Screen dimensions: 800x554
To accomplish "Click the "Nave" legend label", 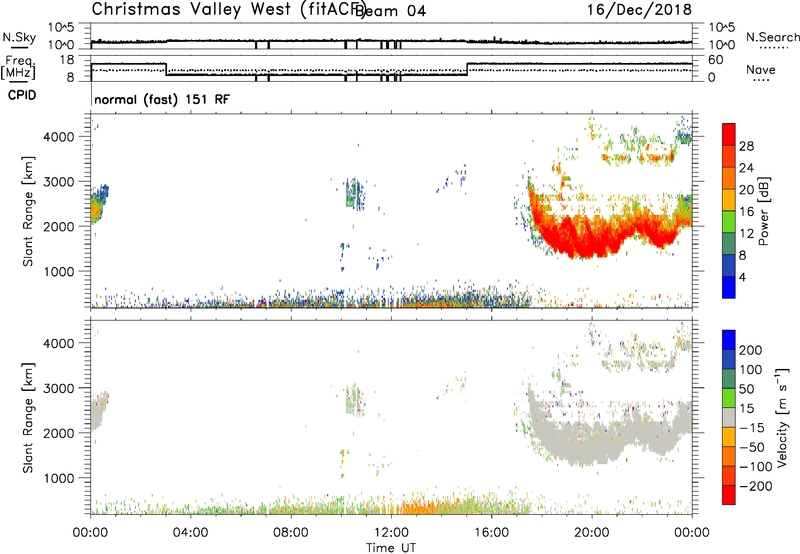I will tap(760, 70).
